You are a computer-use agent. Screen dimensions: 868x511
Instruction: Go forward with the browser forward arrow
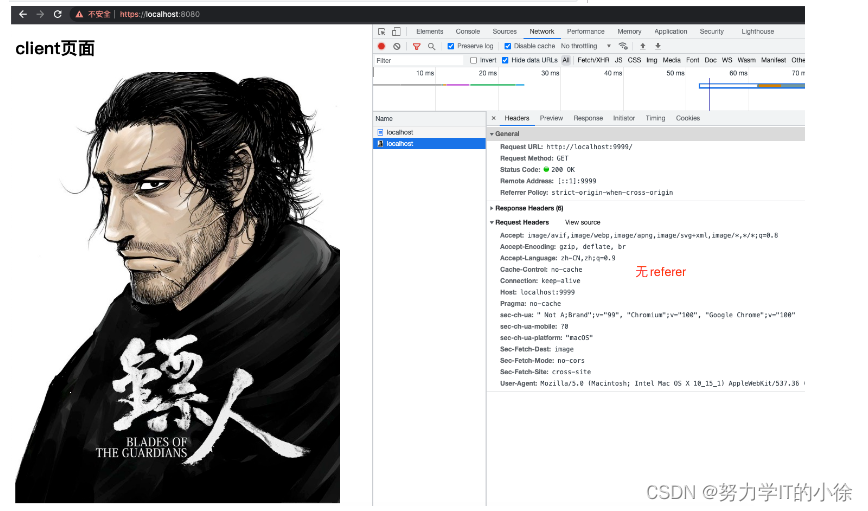40,14
